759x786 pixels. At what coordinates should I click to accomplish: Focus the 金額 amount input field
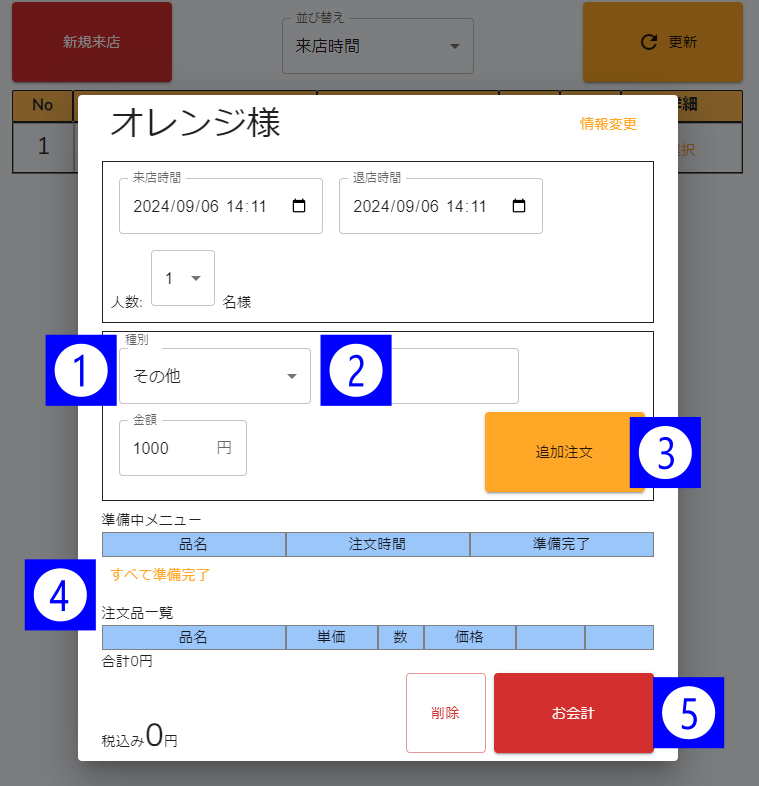170,448
